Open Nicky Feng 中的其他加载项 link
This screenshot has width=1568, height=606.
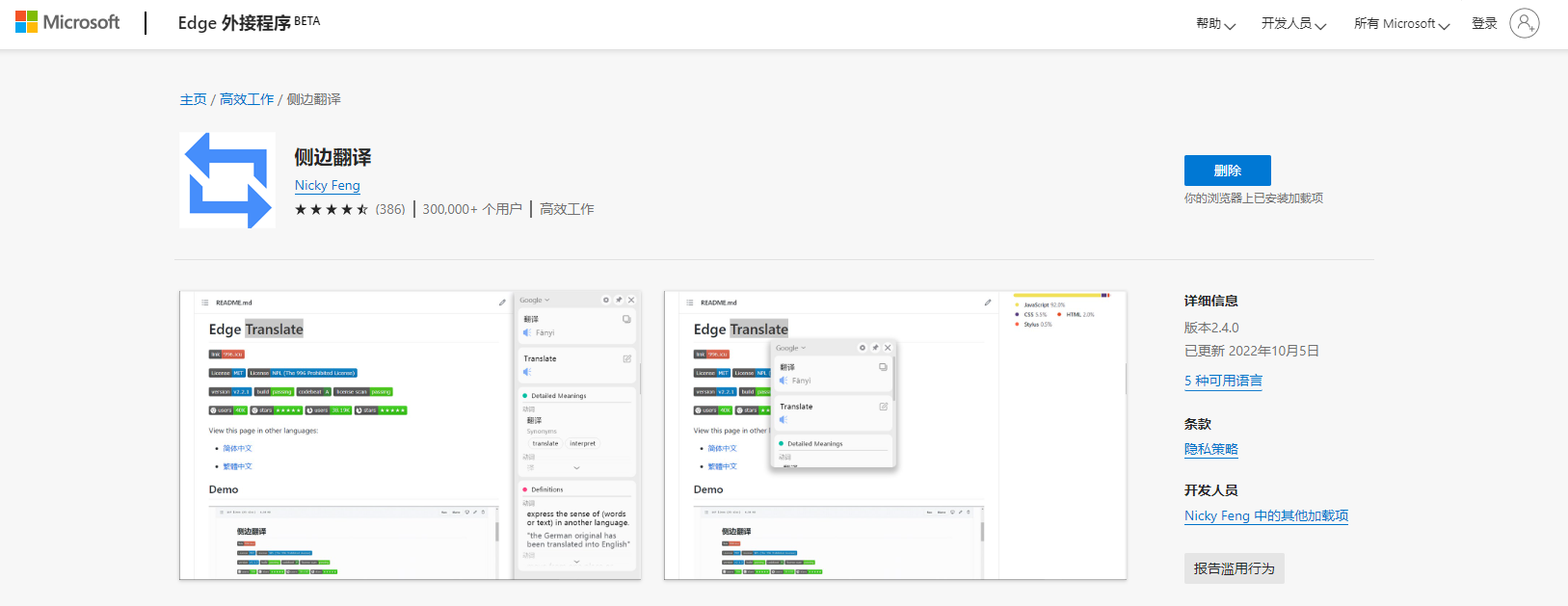coord(1266,515)
